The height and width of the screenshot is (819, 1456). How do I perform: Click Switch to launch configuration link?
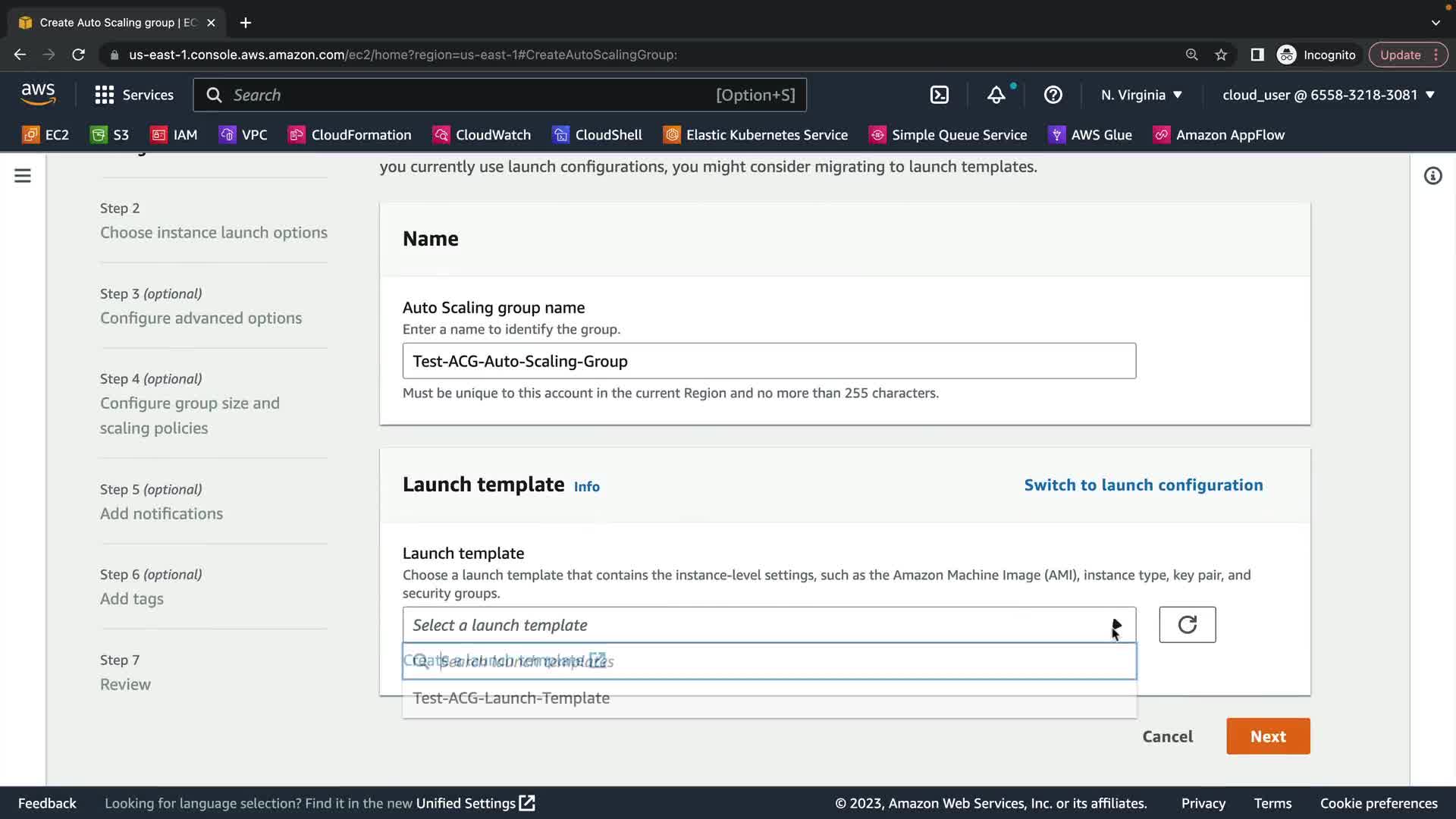1143,485
